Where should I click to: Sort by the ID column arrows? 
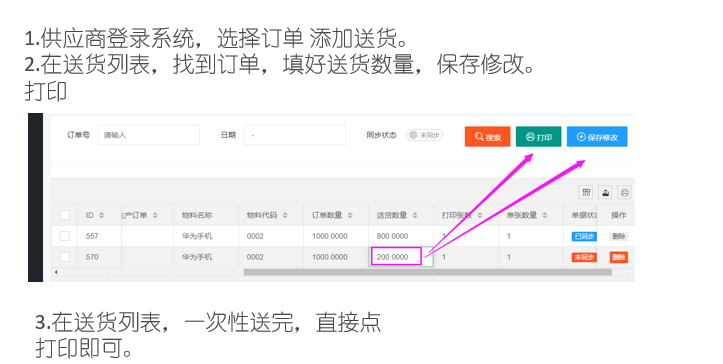101,215
